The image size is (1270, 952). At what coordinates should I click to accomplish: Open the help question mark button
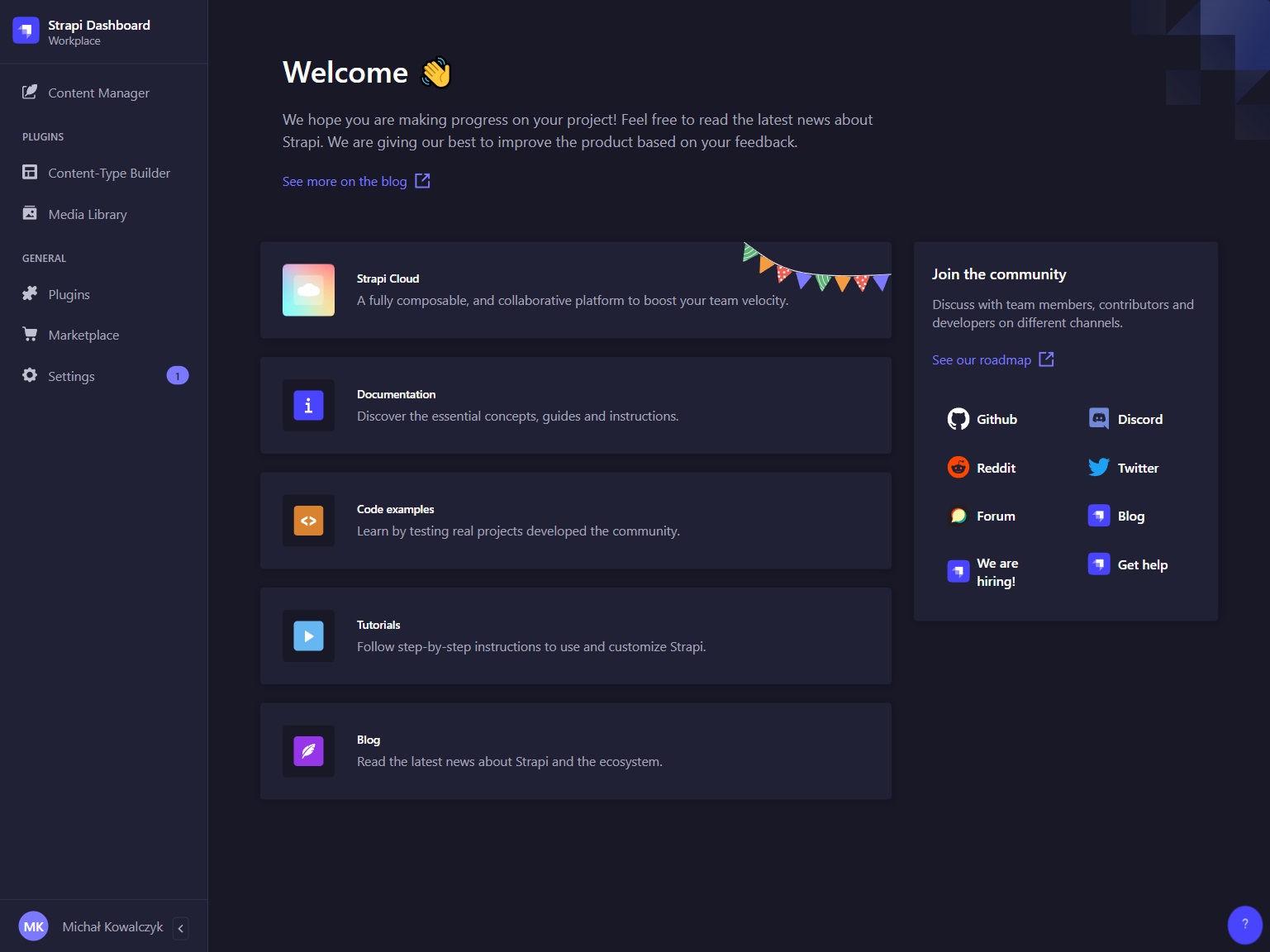click(x=1245, y=925)
